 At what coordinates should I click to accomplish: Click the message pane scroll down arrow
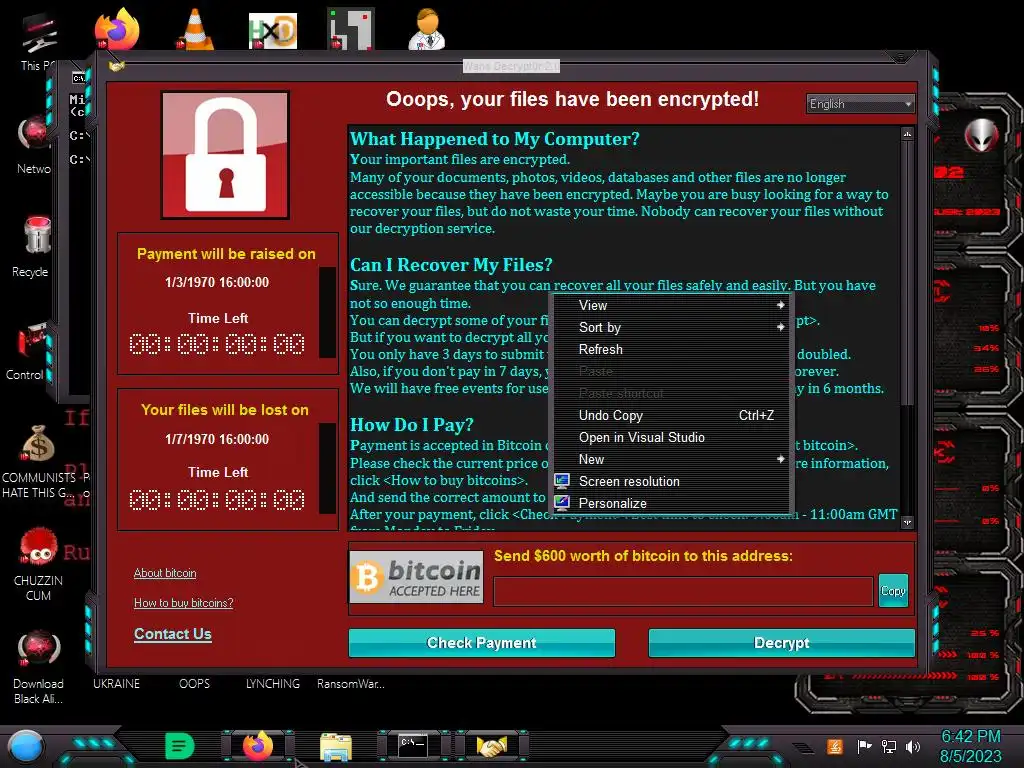pyautogui.click(x=907, y=522)
